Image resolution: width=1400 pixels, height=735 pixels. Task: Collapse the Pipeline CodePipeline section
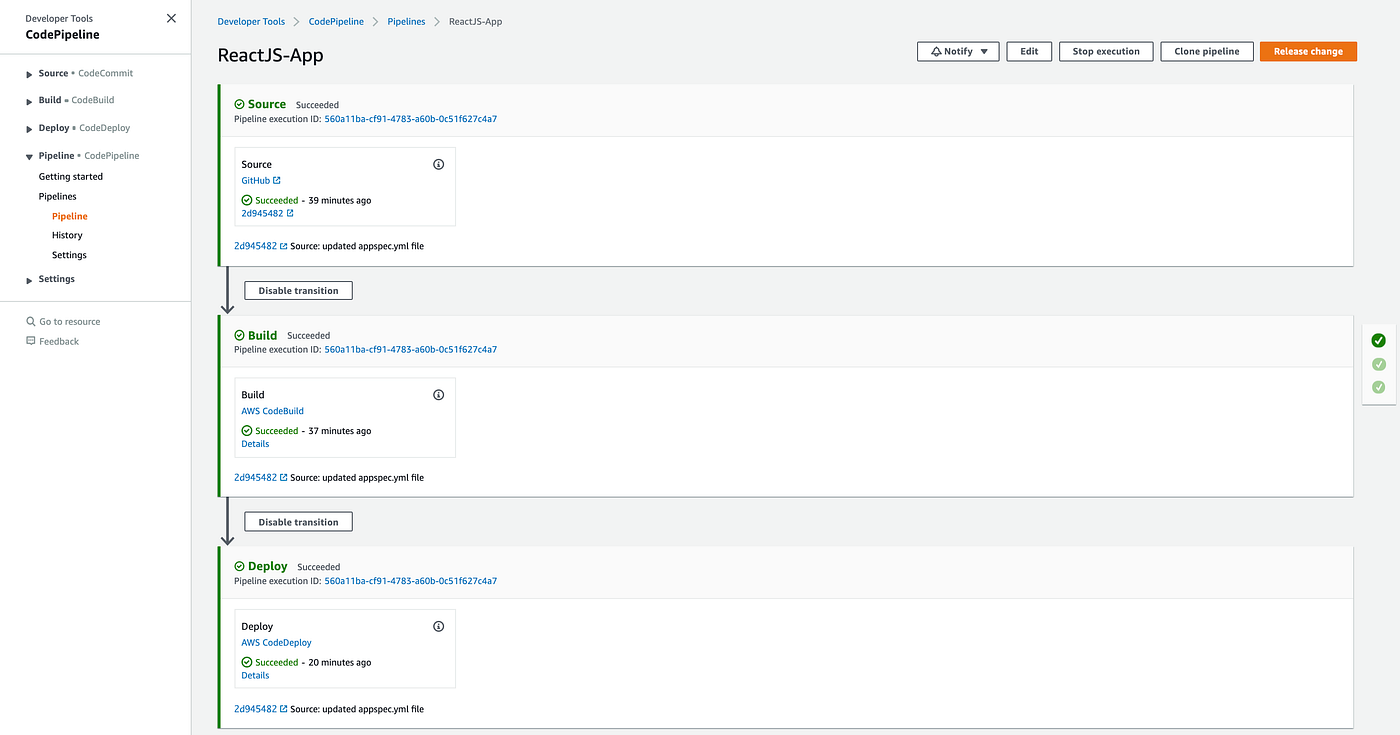tap(30, 157)
